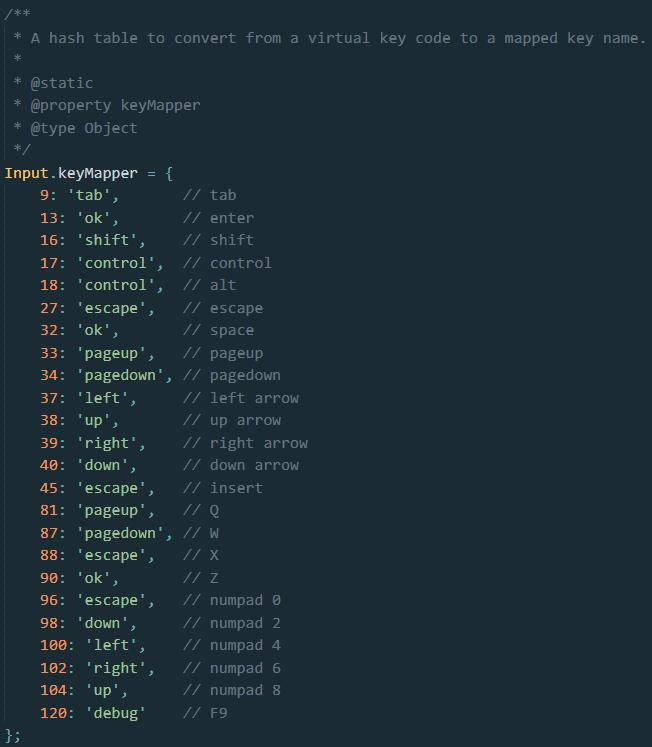Click the '// X' comment

pyautogui.click(x=201, y=555)
